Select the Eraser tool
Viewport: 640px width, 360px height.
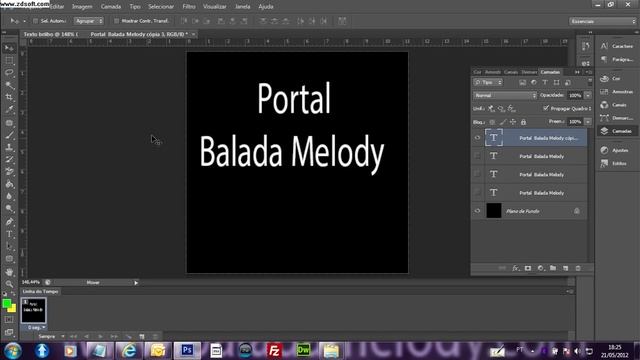point(9,172)
